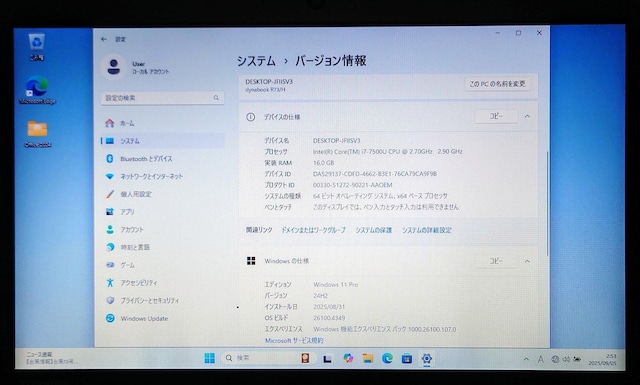The width and height of the screenshot is (640, 385).
Task: Click the battery icon in system tray
Action: [577, 359]
